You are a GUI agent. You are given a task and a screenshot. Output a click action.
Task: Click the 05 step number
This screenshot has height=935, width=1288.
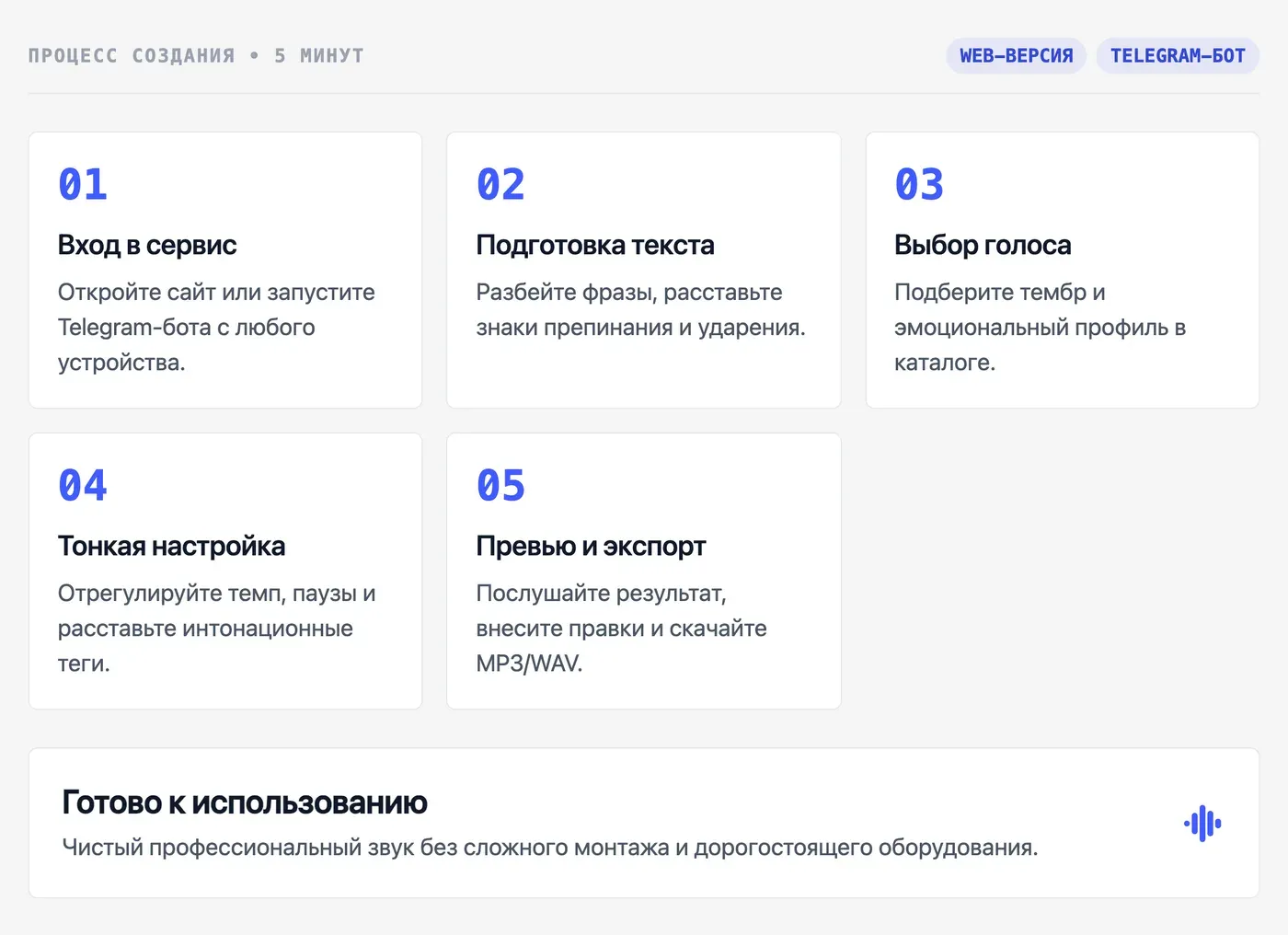coord(500,485)
